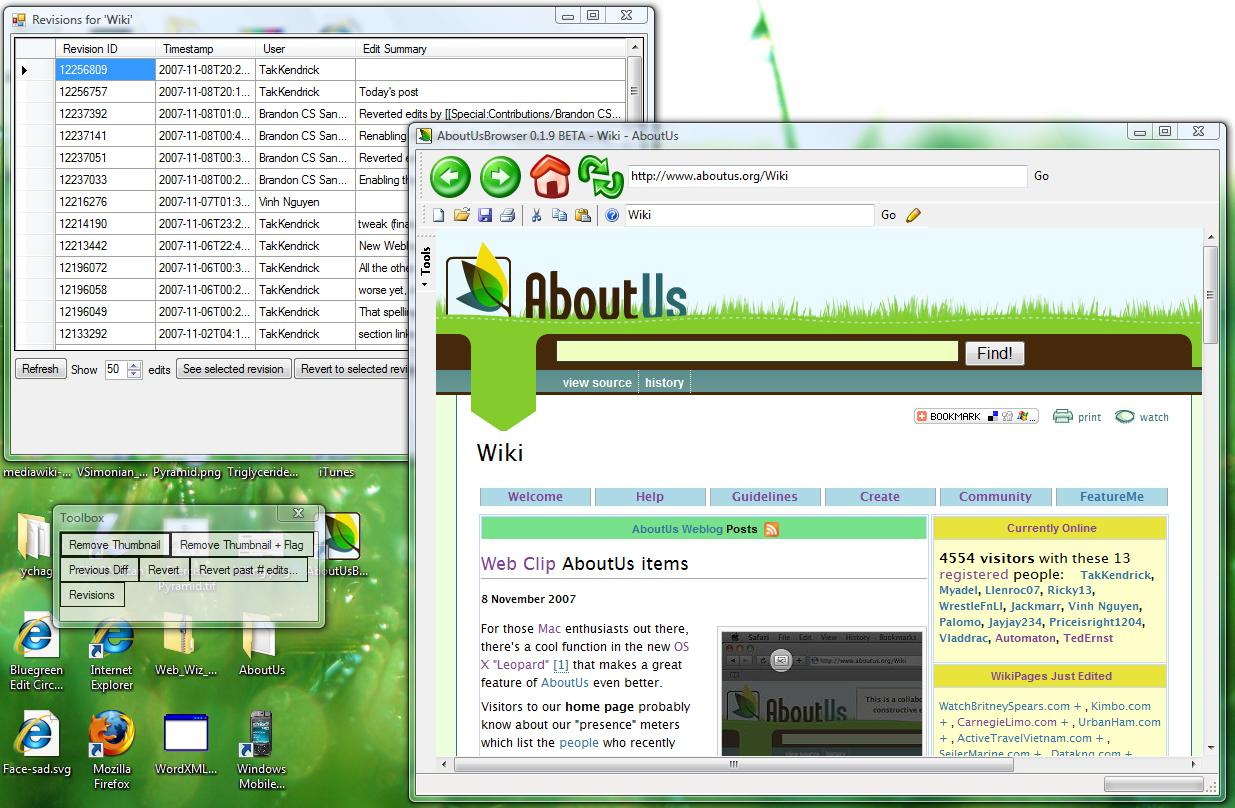The height and width of the screenshot is (808, 1235).
Task: Click the Wiki page name input field
Action: 750,215
